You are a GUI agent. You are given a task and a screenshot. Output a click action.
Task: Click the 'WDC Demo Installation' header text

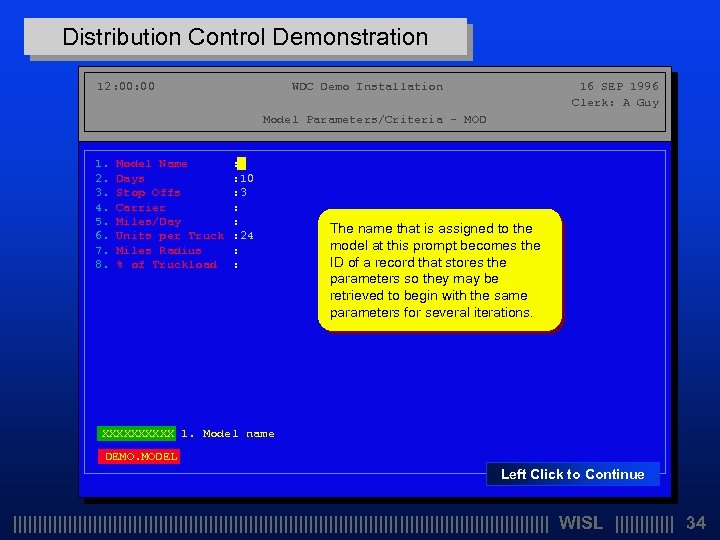[x=367, y=86]
